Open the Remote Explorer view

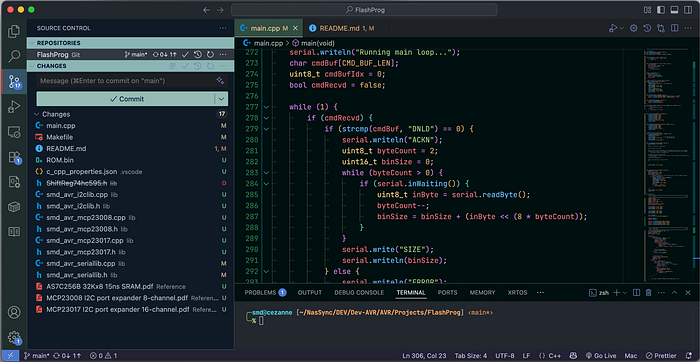pyautogui.click(x=14, y=132)
